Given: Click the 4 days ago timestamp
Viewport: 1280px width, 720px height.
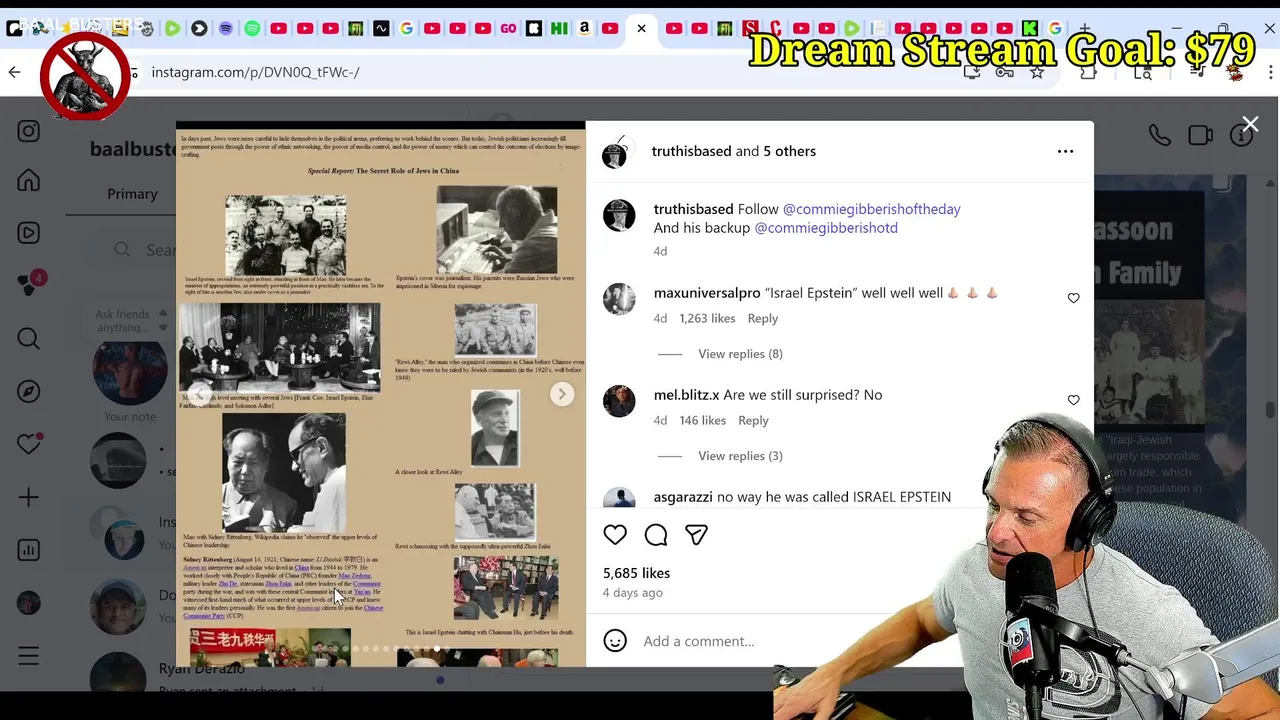Looking at the screenshot, I should click(632, 592).
